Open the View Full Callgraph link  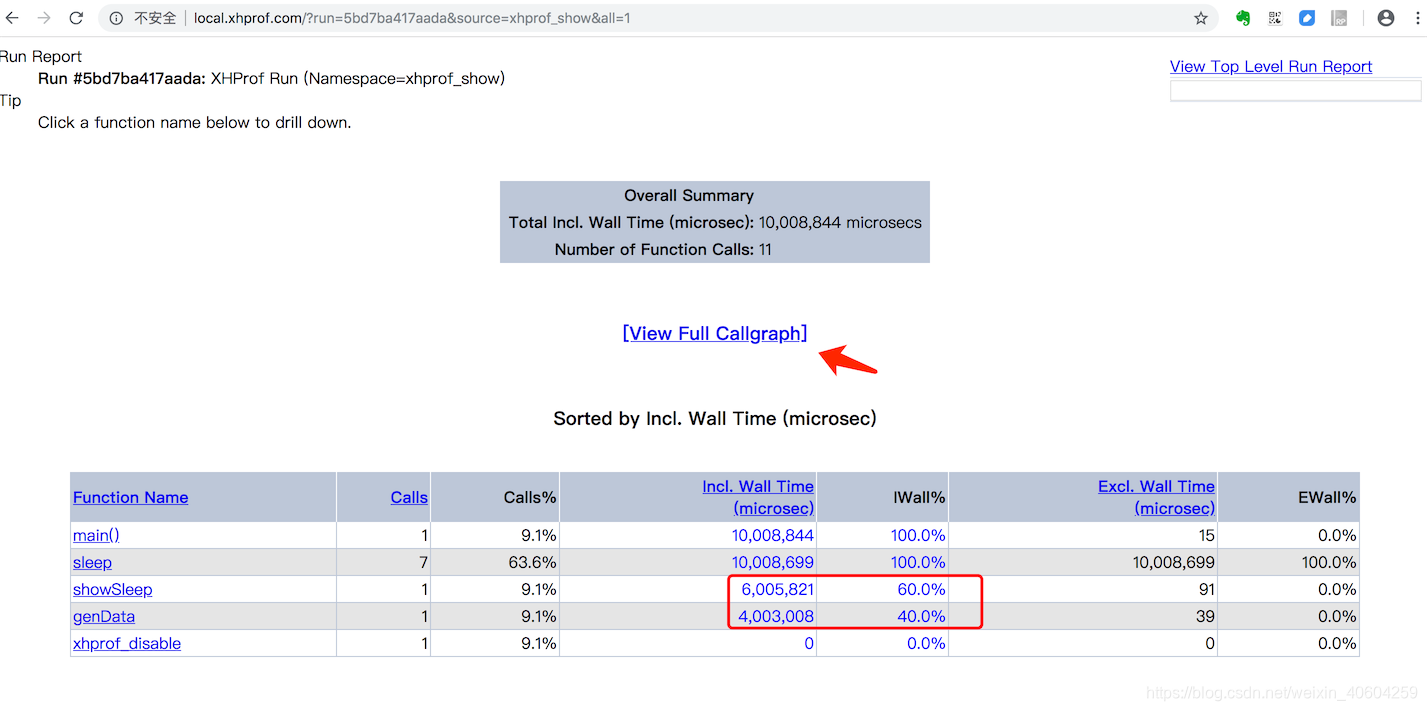pyautogui.click(x=715, y=333)
